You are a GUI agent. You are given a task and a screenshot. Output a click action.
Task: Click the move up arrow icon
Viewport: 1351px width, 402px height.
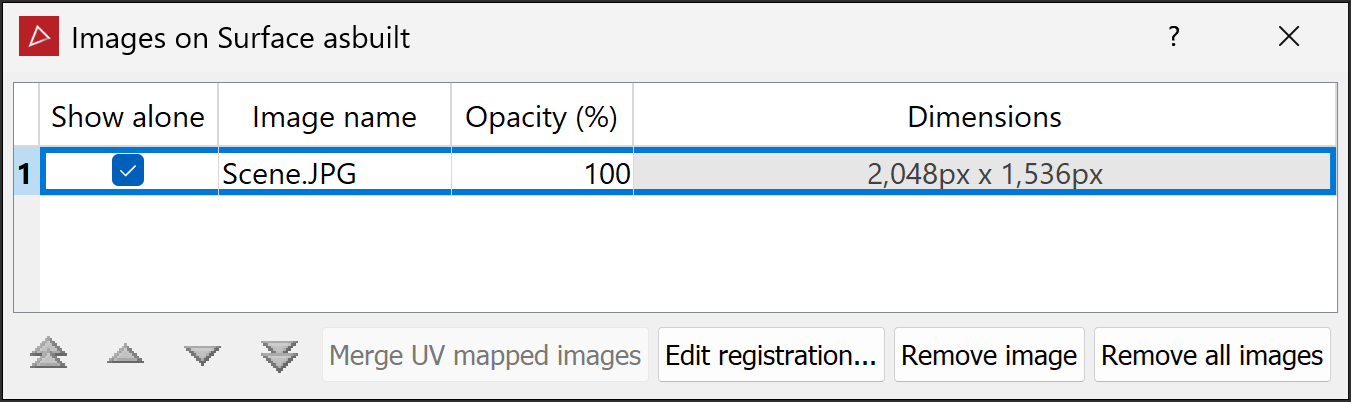125,355
